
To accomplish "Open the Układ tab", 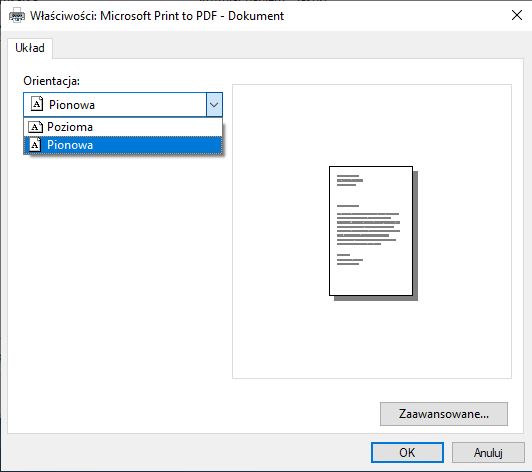I will (30, 48).
